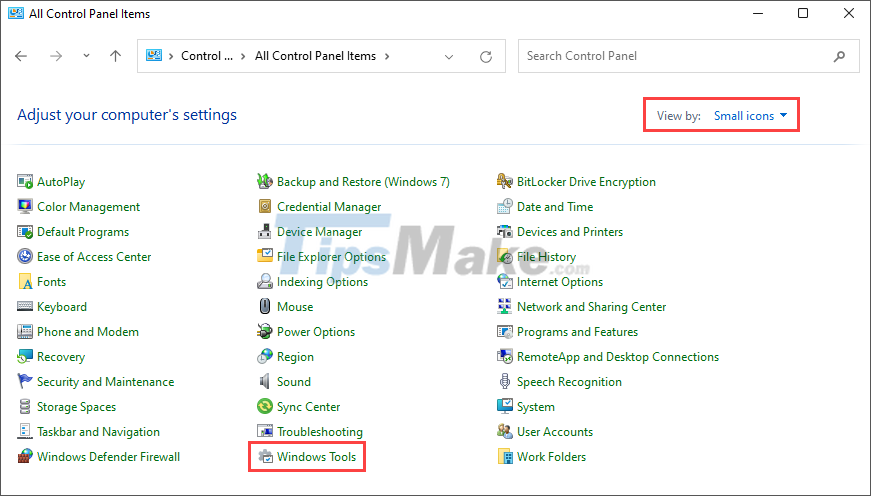871x496 pixels.
Task: Click the Keyboard icon
Action: point(25,307)
